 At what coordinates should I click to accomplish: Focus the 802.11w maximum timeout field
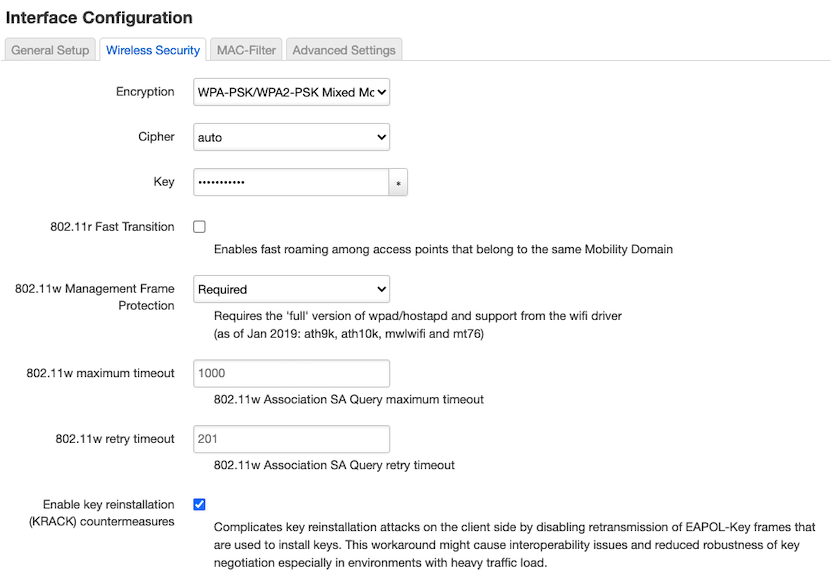click(291, 373)
